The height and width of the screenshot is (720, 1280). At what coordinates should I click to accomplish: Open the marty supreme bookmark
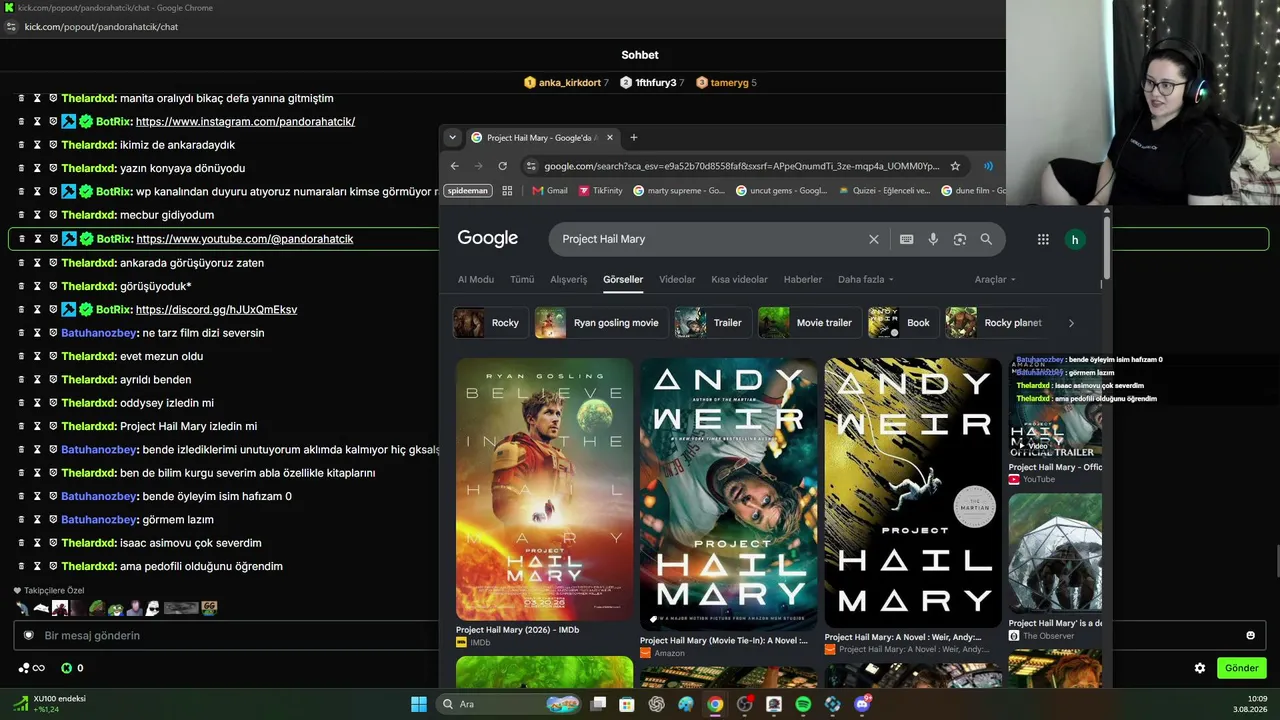[x=679, y=190]
